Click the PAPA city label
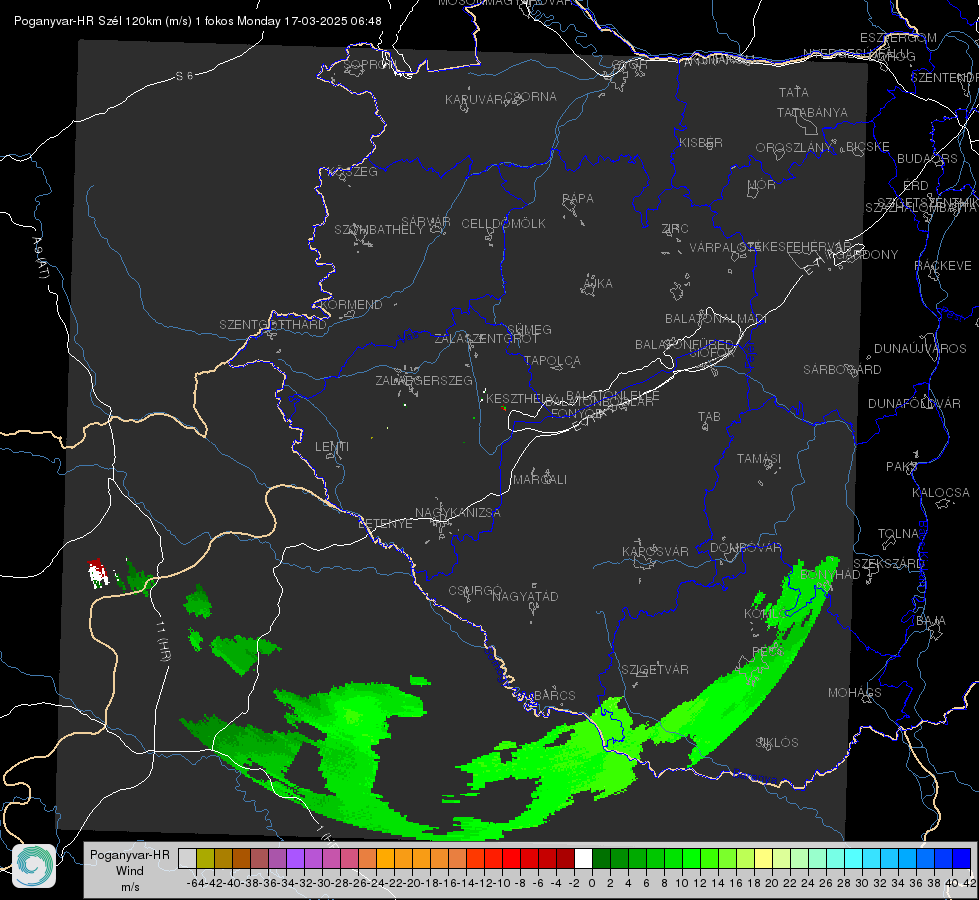 pyautogui.click(x=578, y=199)
